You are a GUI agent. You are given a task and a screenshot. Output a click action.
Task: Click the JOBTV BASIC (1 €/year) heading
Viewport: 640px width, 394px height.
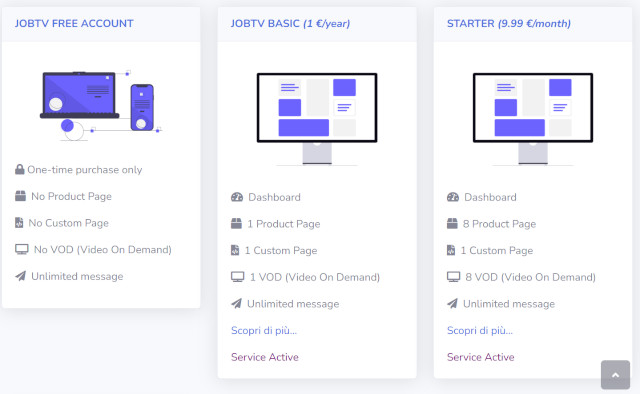coord(291,24)
